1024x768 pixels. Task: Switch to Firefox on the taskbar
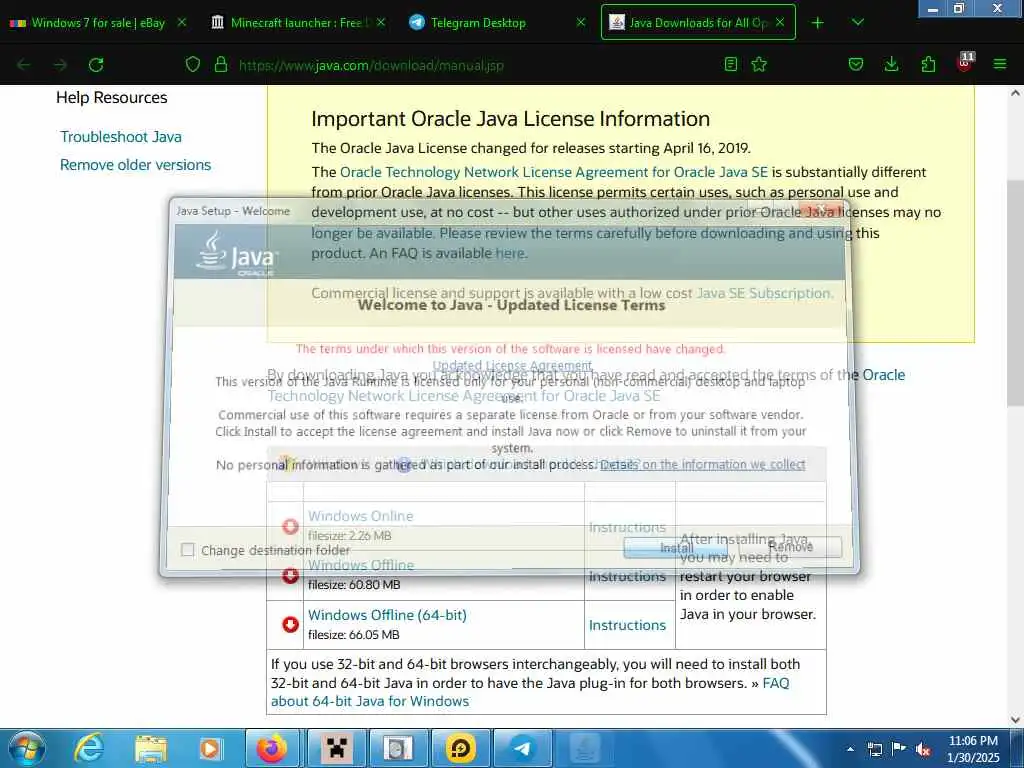[x=272, y=748]
